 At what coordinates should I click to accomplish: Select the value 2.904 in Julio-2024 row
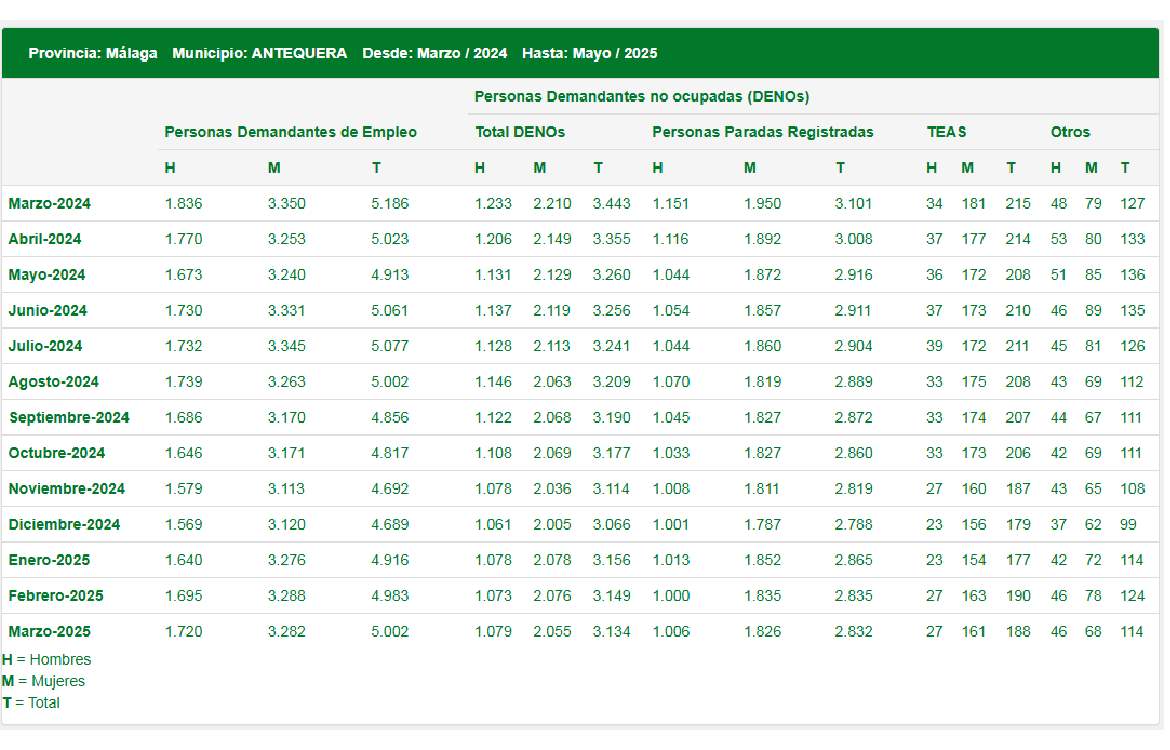coord(853,346)
